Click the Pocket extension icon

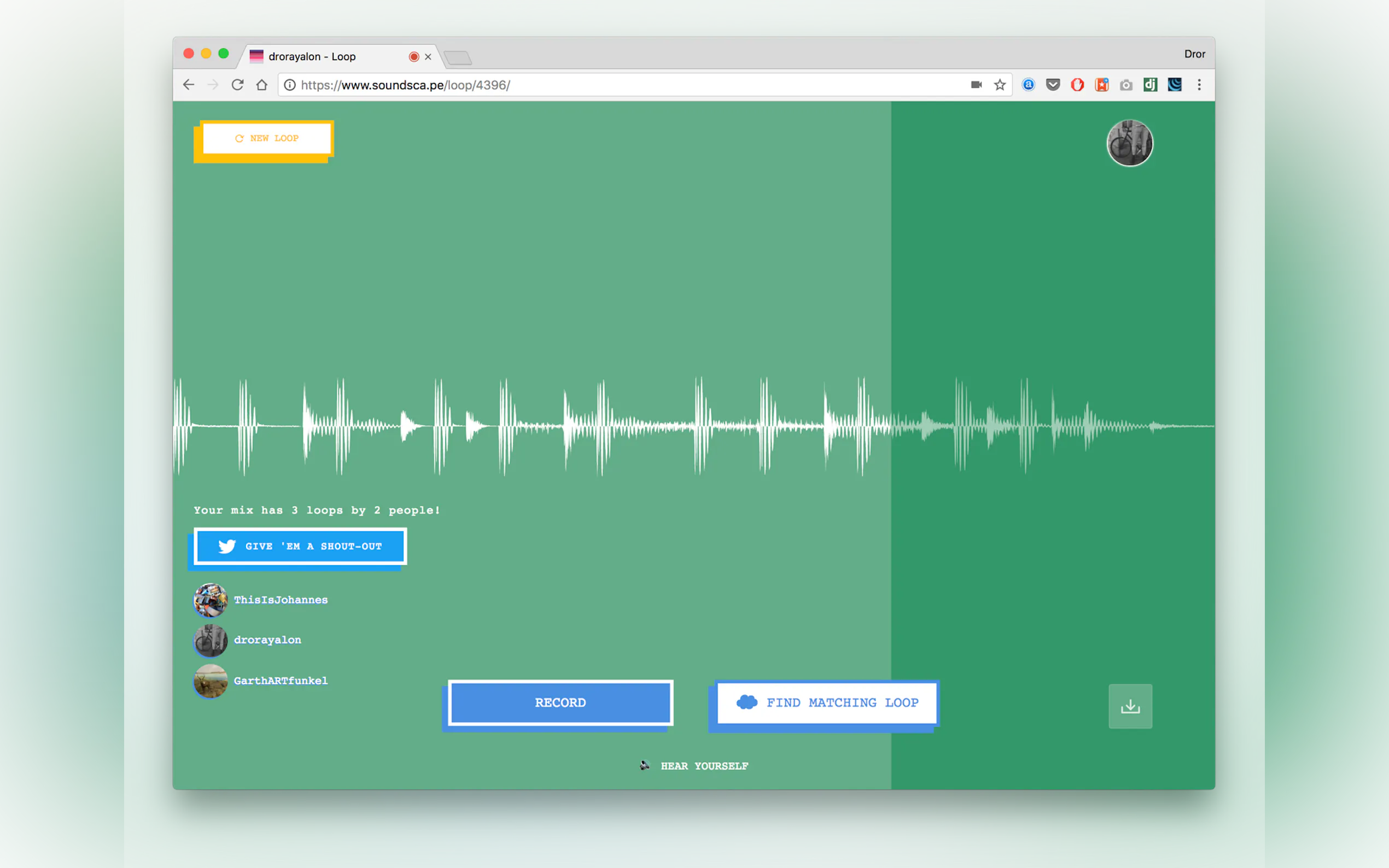[1053, 85]
